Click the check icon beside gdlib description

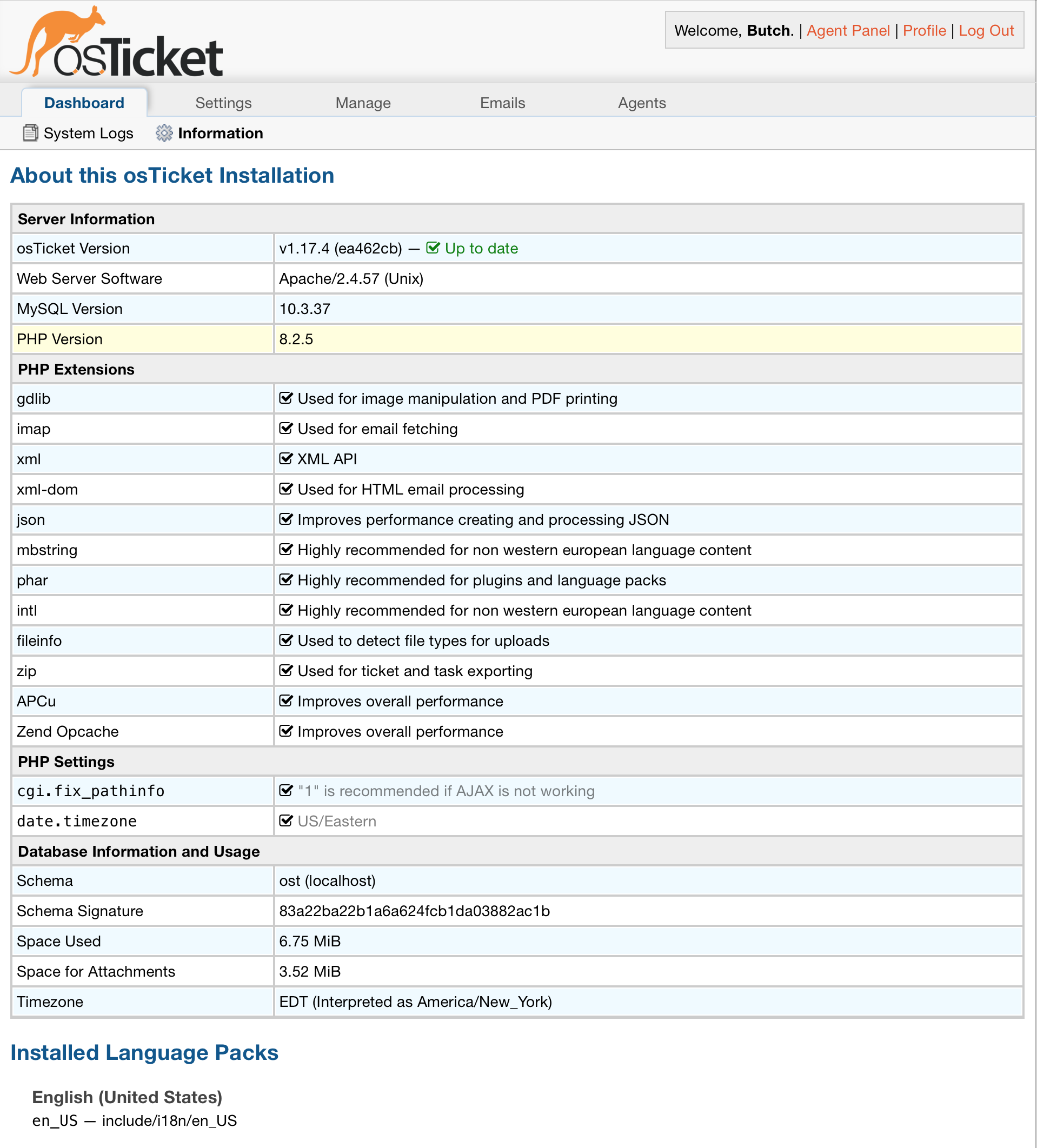286,399
